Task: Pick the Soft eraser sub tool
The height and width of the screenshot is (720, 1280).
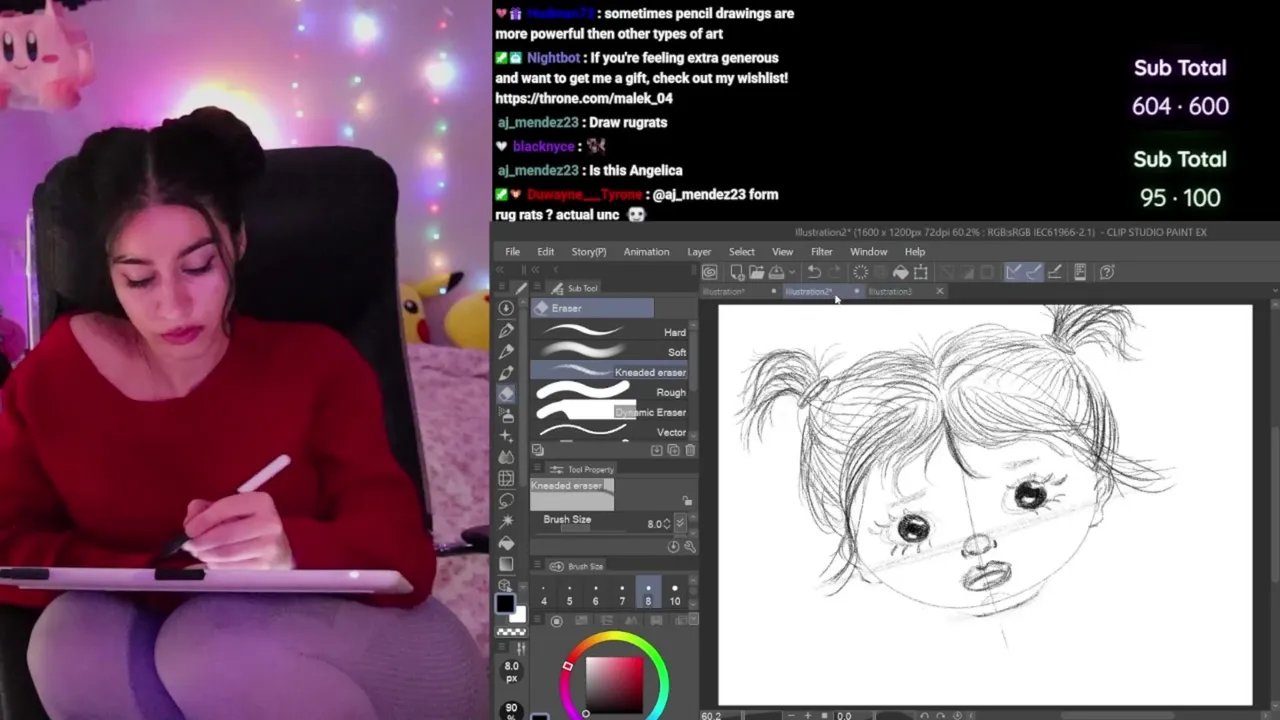Action: [611, 352]
